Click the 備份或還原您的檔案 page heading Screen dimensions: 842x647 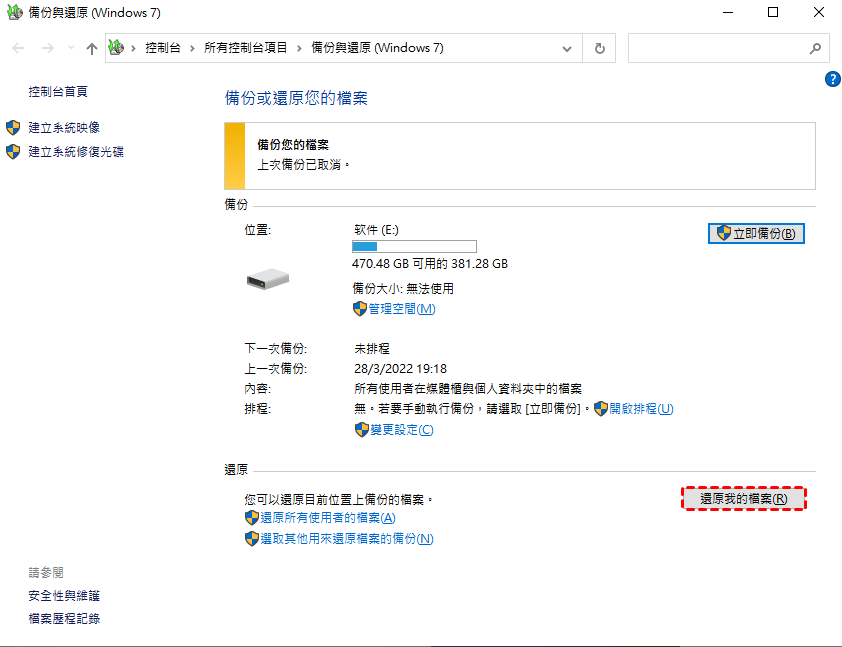click(296, 98)
